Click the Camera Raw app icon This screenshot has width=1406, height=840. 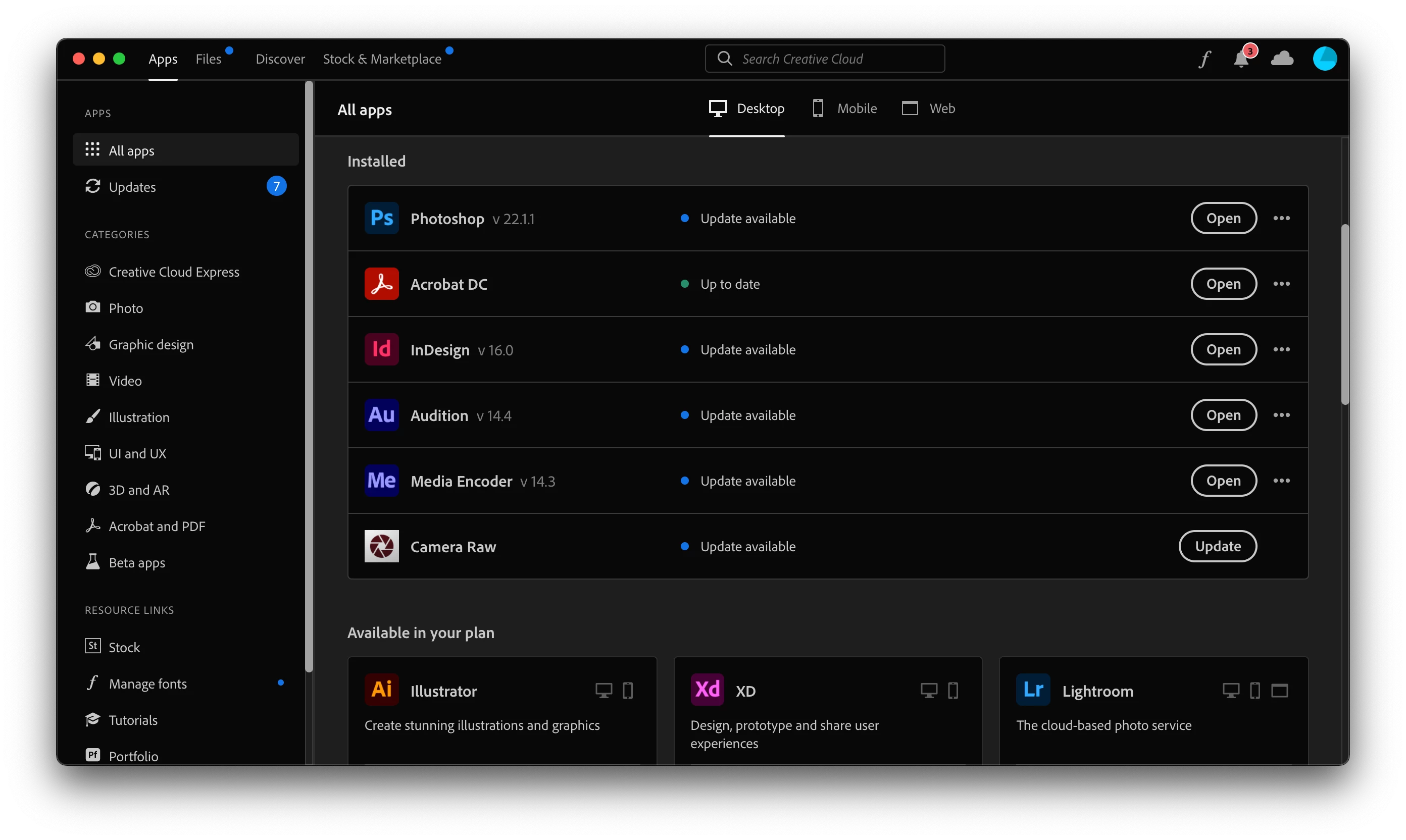click(x=382, y=546)
